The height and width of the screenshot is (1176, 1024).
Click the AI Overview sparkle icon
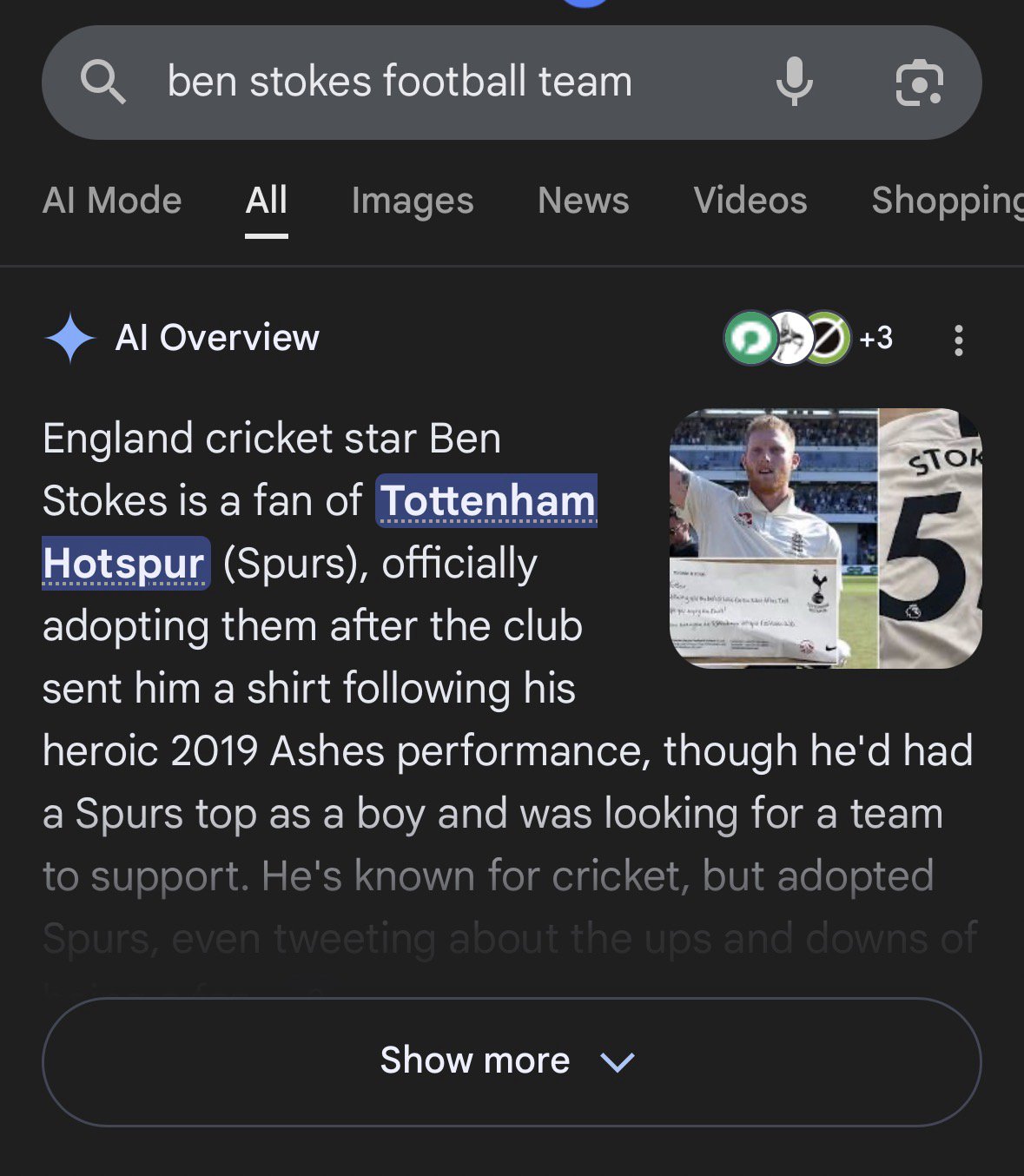point(69,338)
